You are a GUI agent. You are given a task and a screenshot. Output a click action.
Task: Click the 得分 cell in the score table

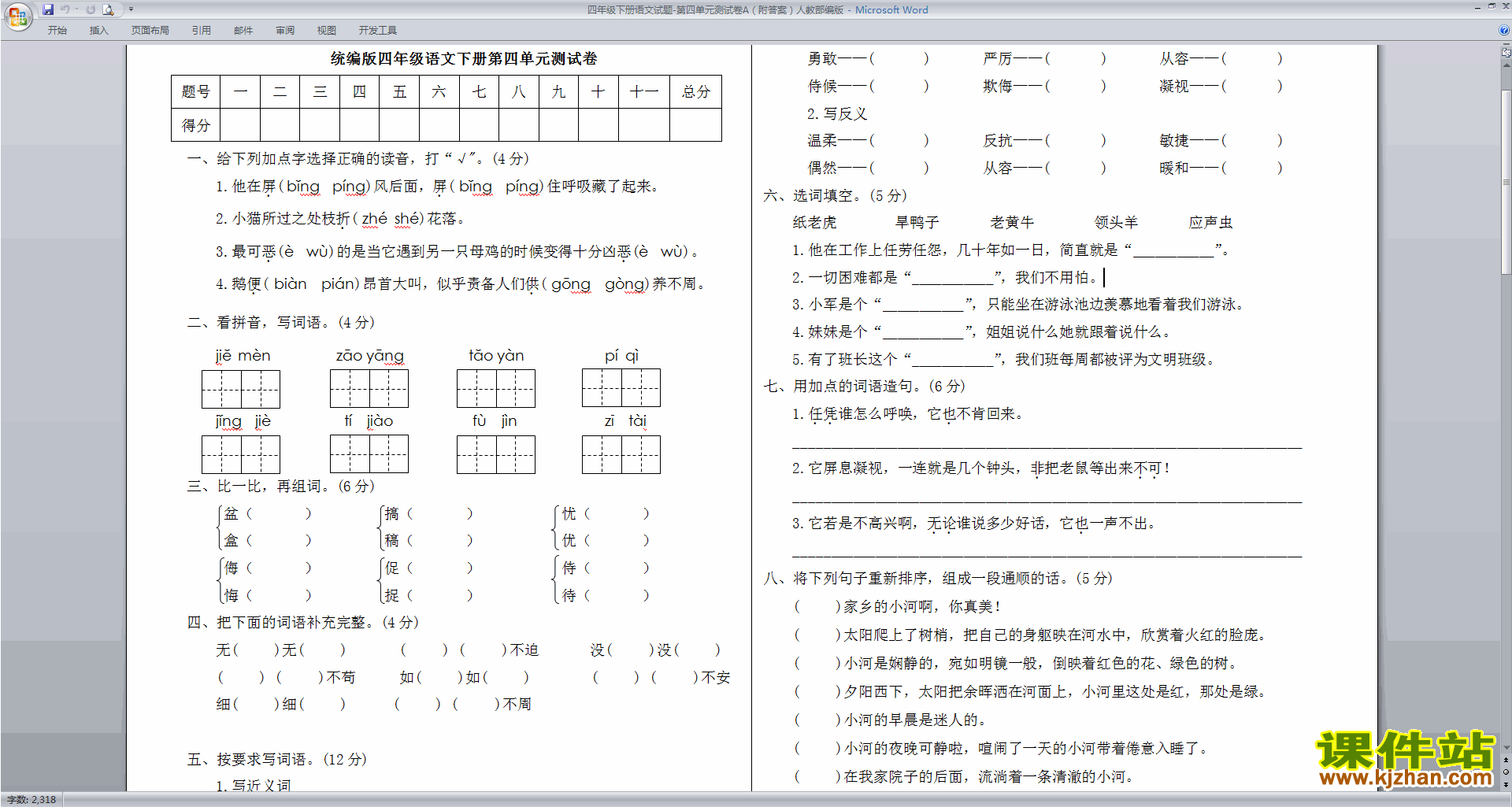point(196,125)
